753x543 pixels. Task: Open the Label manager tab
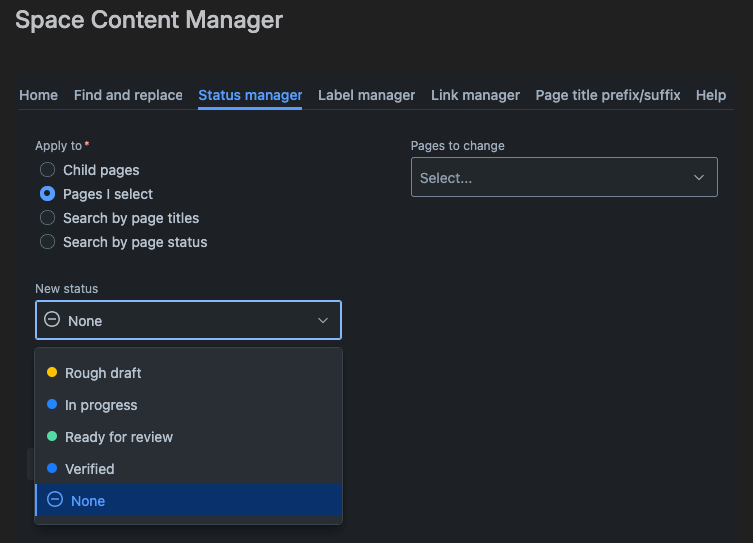[366, 95]
